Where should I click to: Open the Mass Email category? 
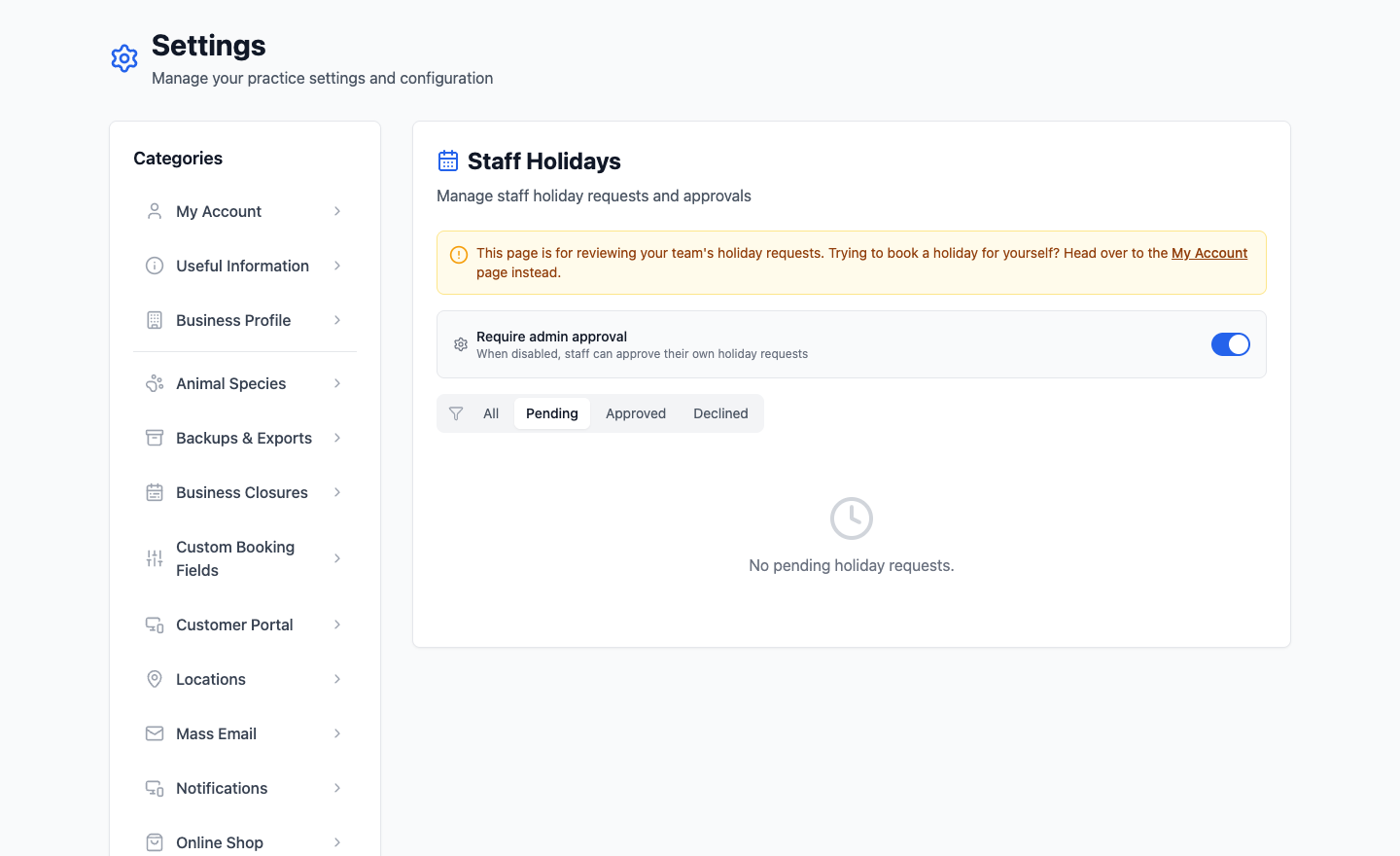click(x=245, y=733)
